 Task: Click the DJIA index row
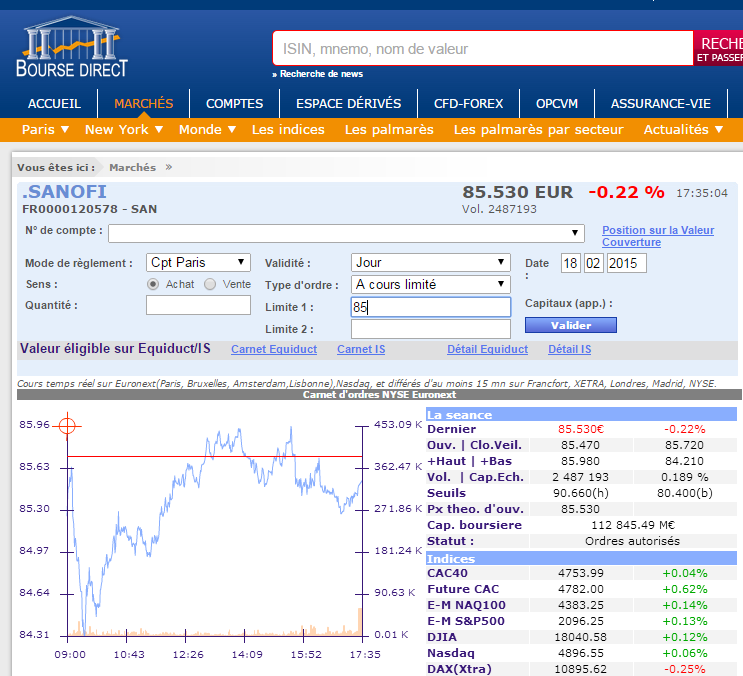(x=581, y=637)
